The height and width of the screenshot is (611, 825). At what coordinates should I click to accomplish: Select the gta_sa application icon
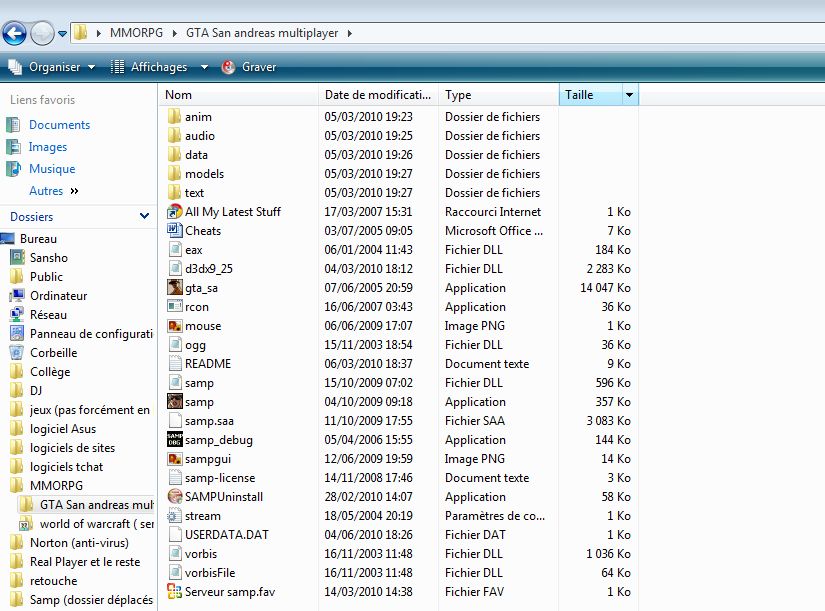[175, 287]
